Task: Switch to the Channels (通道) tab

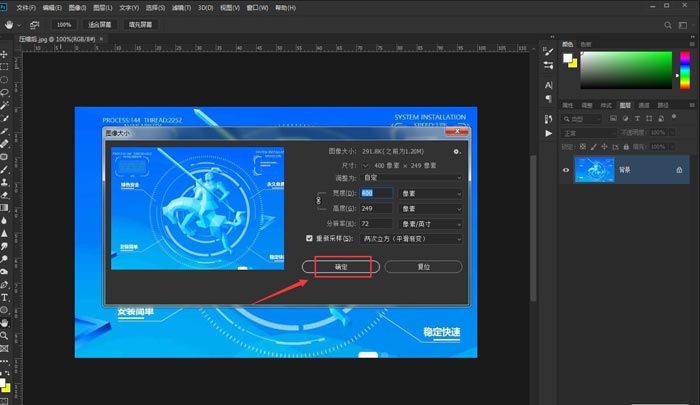Action: pos(644,104)
